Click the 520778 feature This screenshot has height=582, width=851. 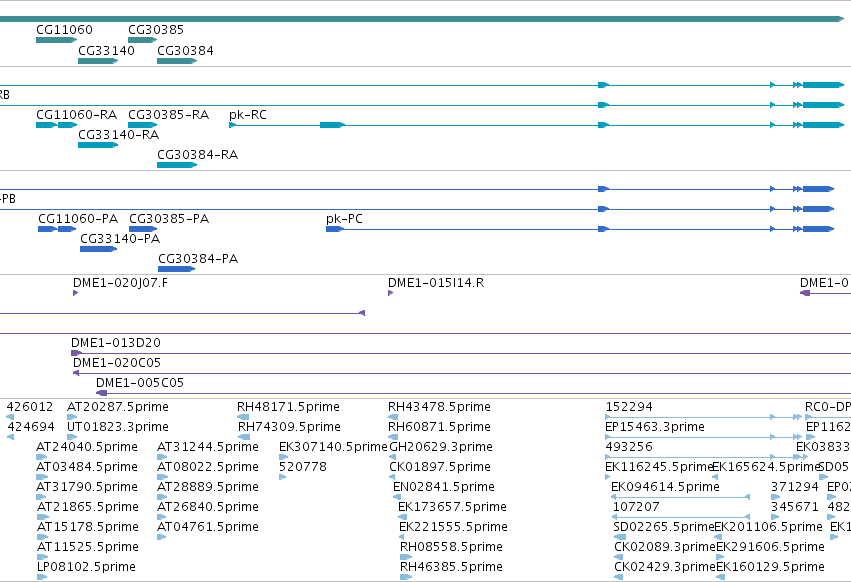(282, 477)
